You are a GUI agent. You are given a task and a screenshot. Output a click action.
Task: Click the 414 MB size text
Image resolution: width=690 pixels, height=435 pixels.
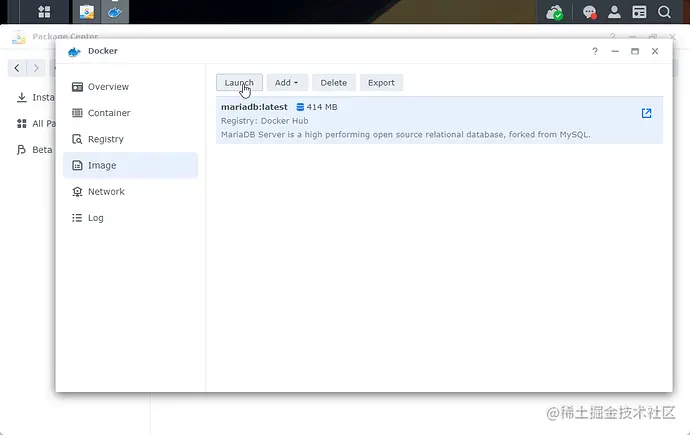pos(322,107)
